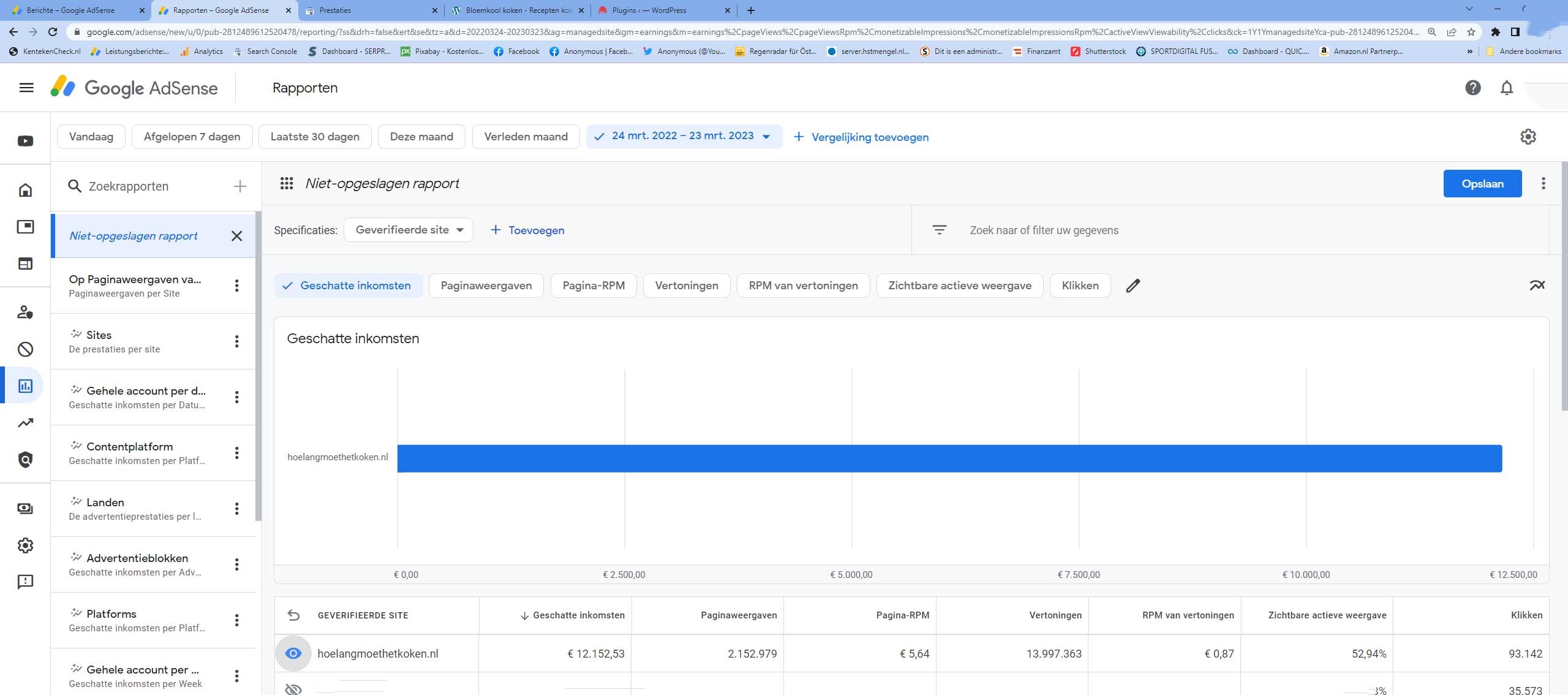This screenshot has height=695, width=1568.
Task: Open the Ads sidebar icon
Action: pyautogui.click(x=25, y=227)
